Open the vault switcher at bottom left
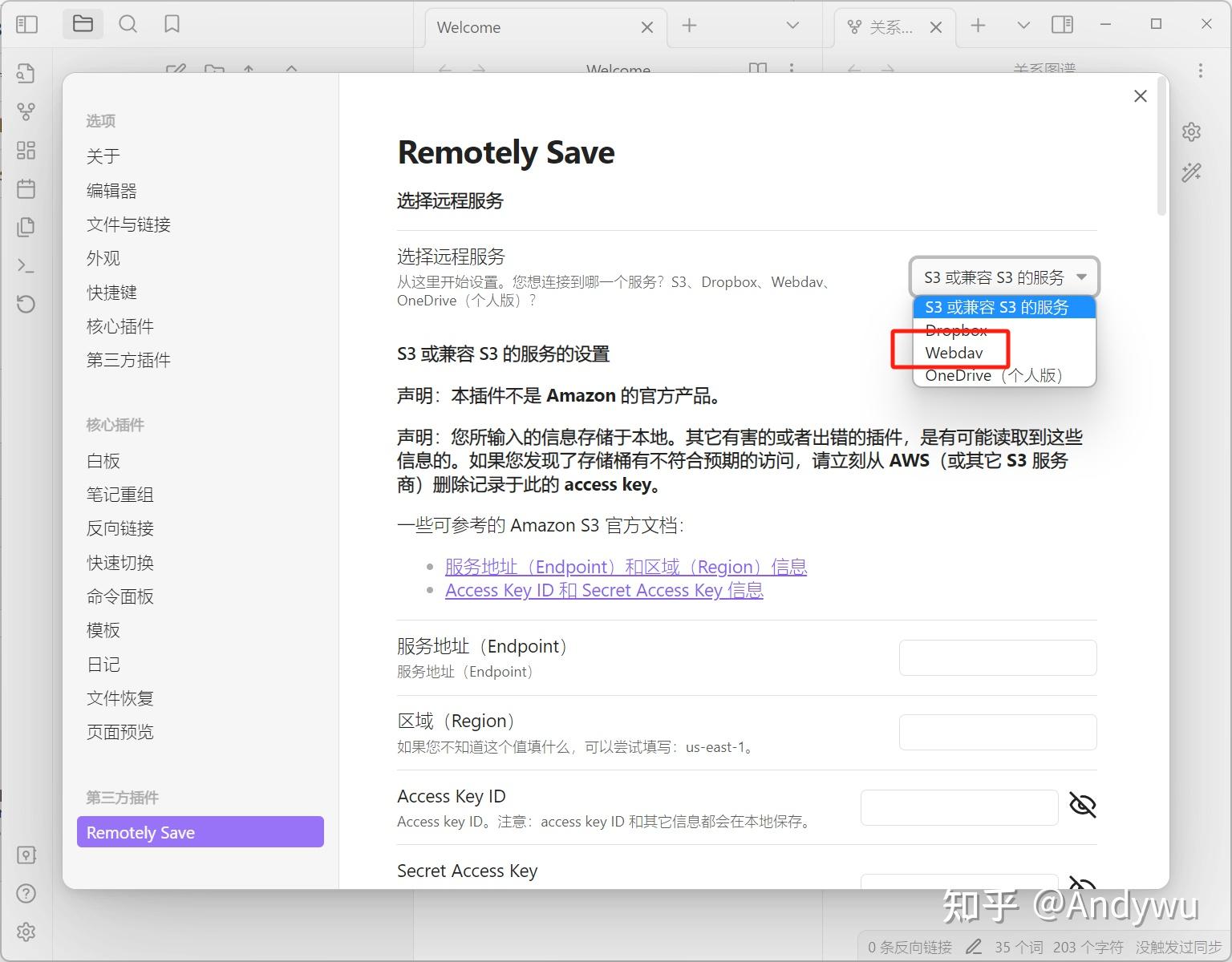 pos(26,855)
